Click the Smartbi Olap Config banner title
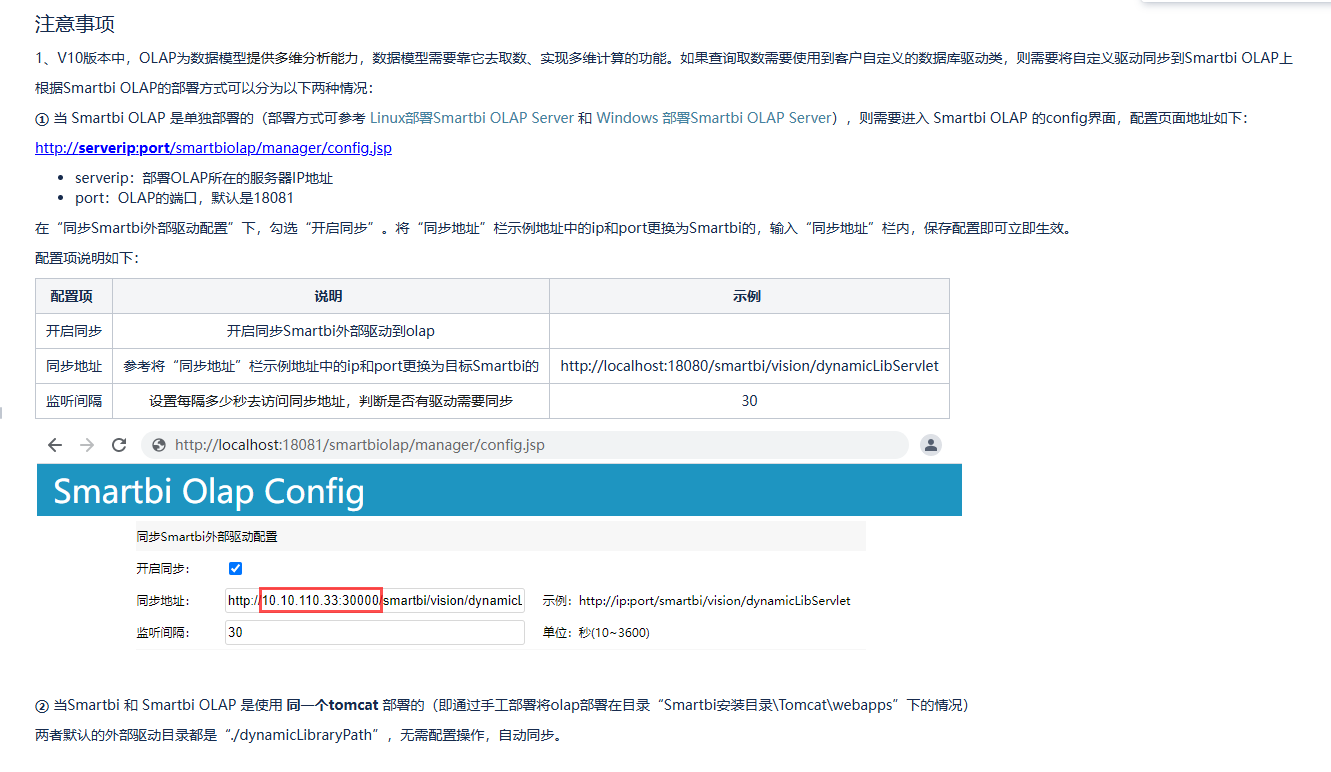Viewport: 1331px width, 772px height. (209, 491)
